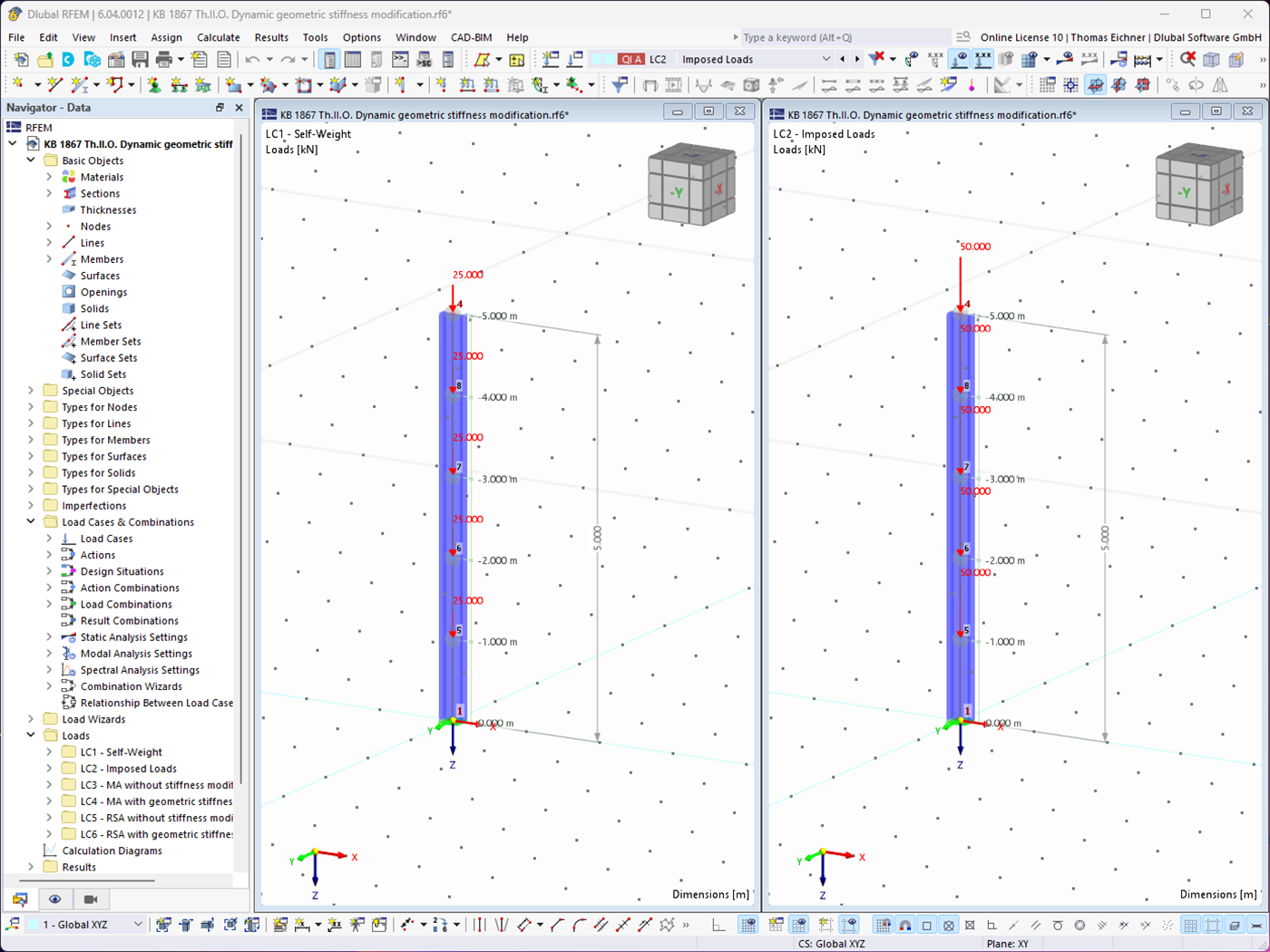Enable the snap magnet in the status bar
1270x952 pixels.
pyautogui.click(x=905, y=925)
